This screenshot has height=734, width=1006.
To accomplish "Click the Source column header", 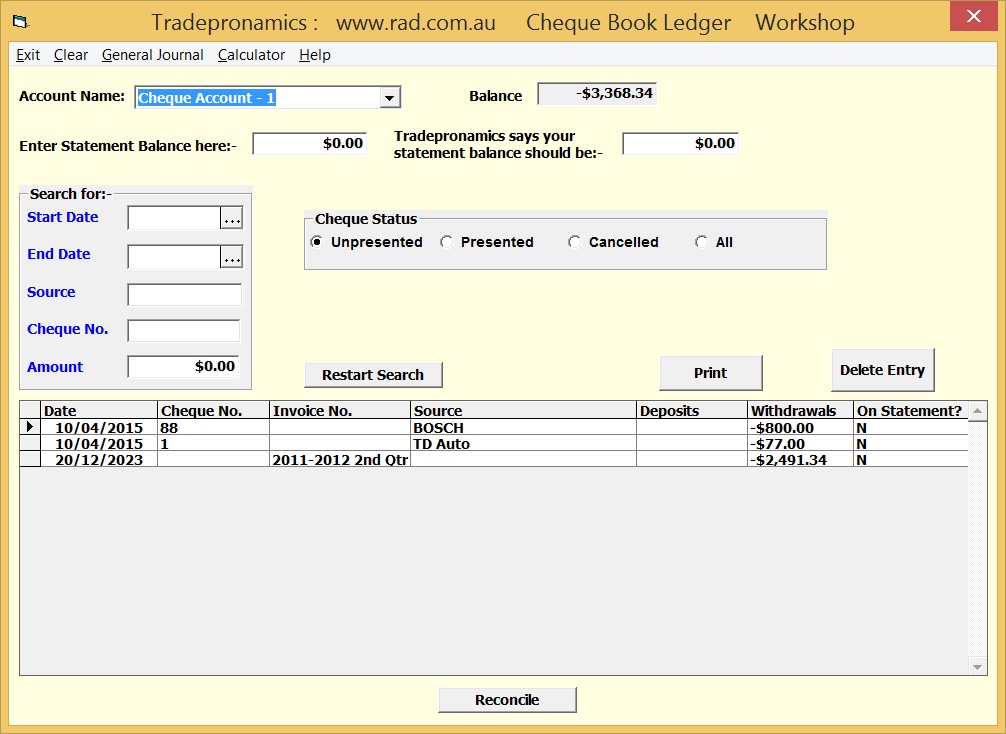I will [x=524, y=411].
